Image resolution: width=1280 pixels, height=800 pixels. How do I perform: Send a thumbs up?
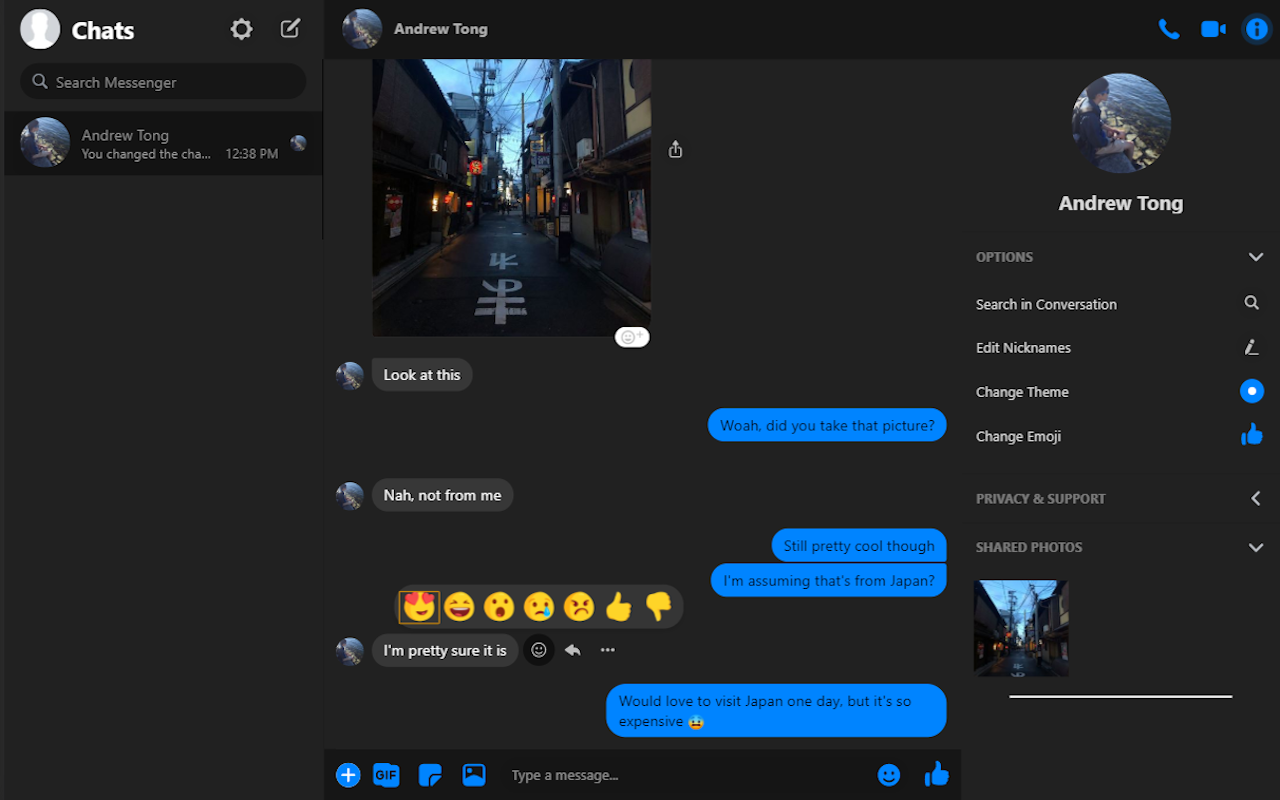tap(936, 775)
